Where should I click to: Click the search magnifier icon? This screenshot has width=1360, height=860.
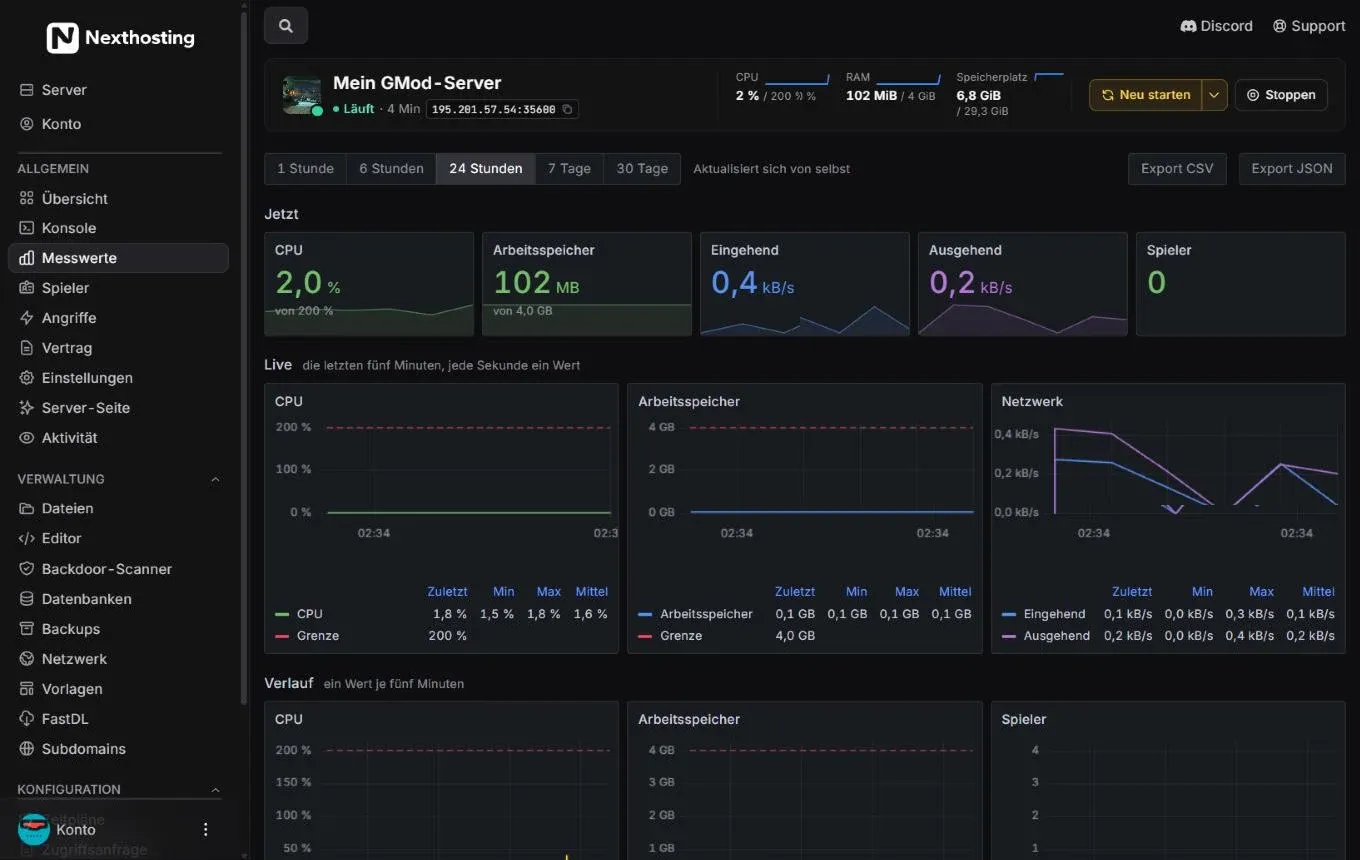point(286,26)
